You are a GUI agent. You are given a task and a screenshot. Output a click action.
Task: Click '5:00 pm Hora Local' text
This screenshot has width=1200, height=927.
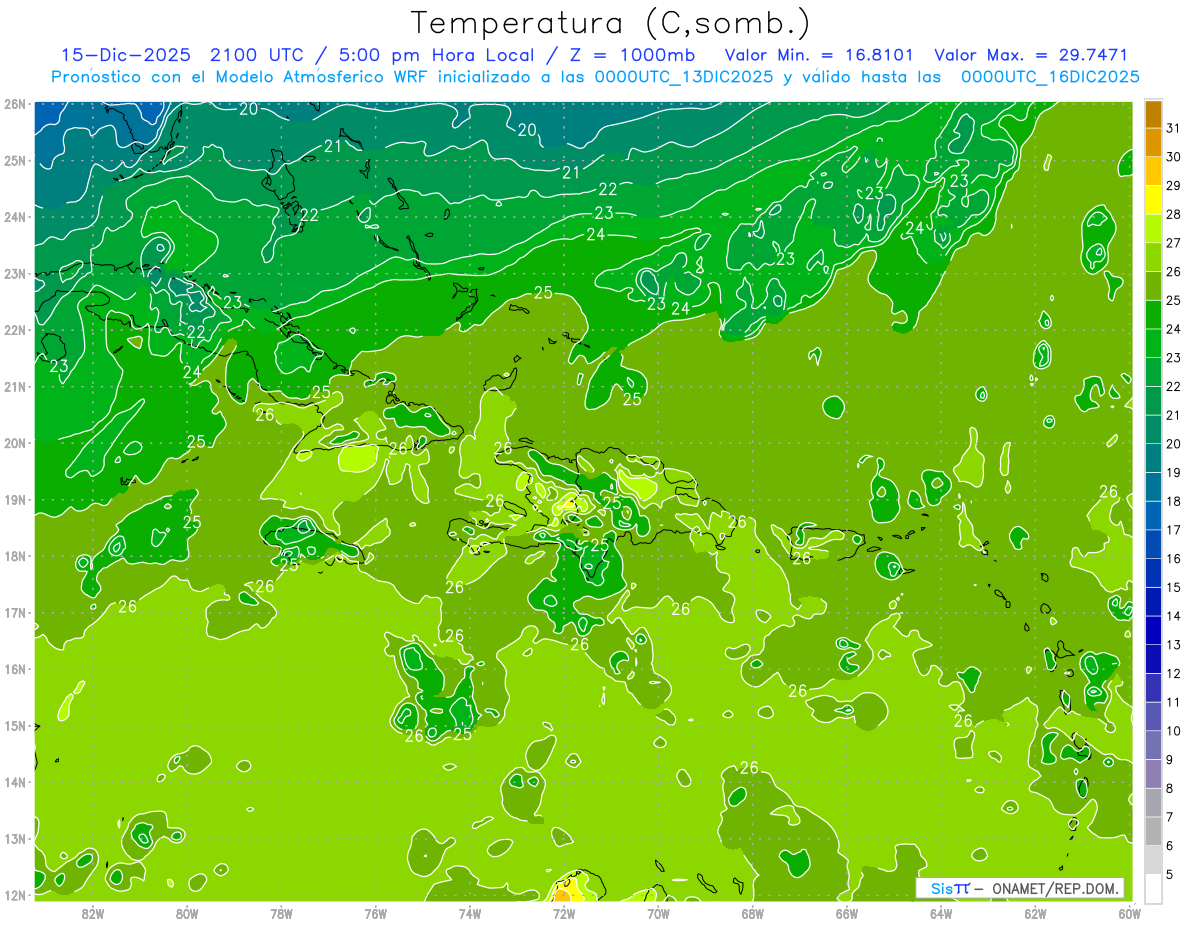coord(436,55)
